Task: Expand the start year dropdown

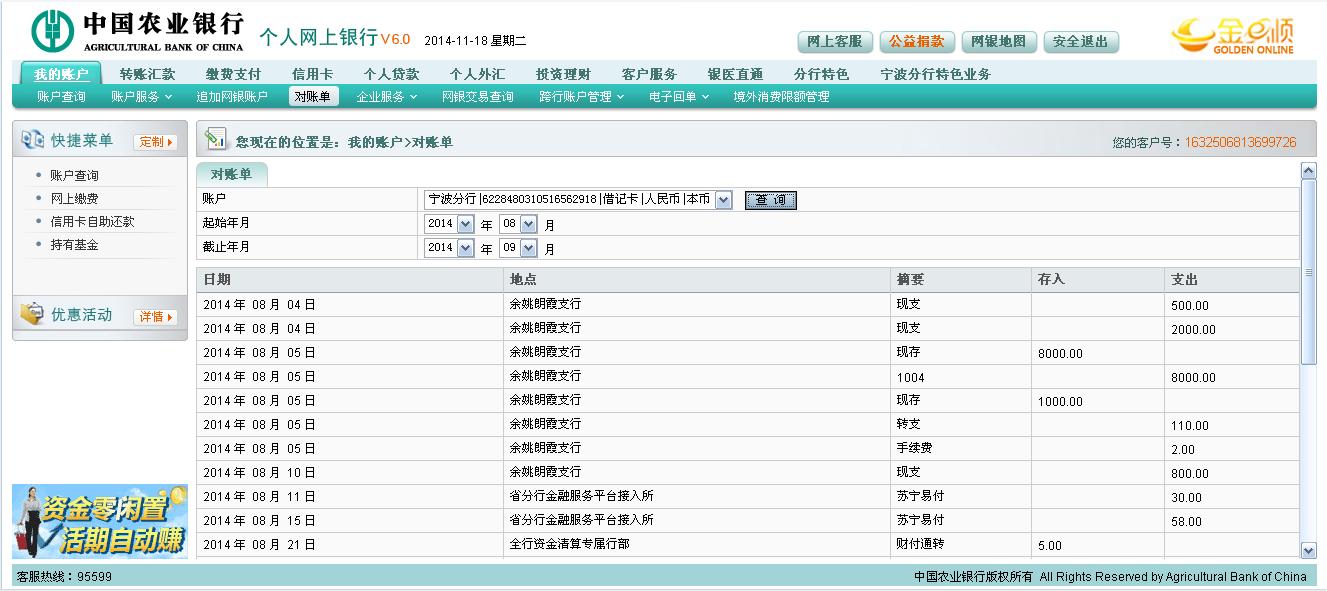Action: 465,224
